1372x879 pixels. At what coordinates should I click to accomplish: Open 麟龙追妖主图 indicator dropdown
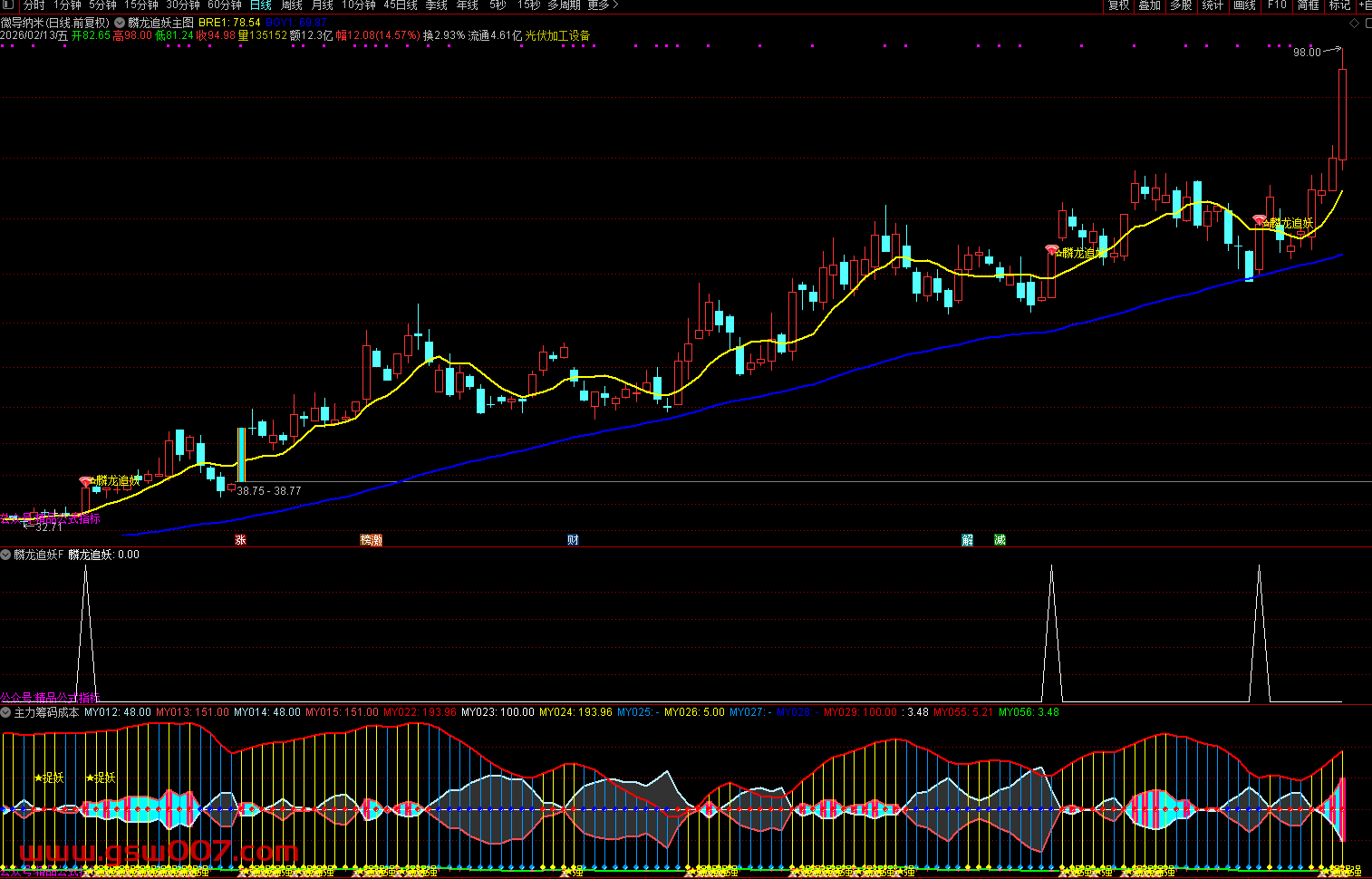pyautogui.click(x=120, y=23)
